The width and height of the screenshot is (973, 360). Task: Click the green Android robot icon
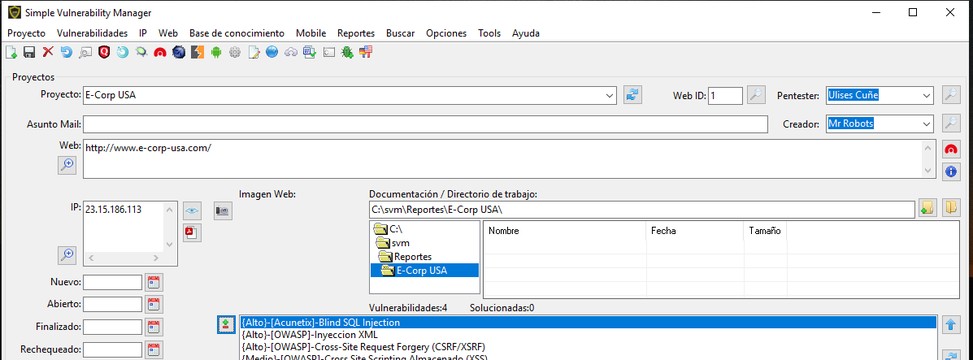pyautogui.click(x=216, y=53)
